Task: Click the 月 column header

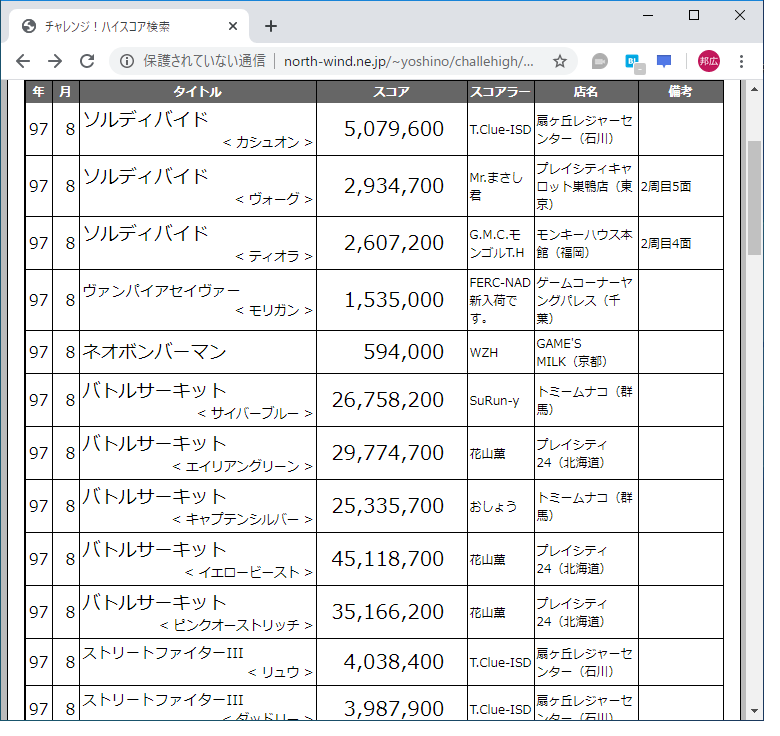Action: (x=66, y=92)
